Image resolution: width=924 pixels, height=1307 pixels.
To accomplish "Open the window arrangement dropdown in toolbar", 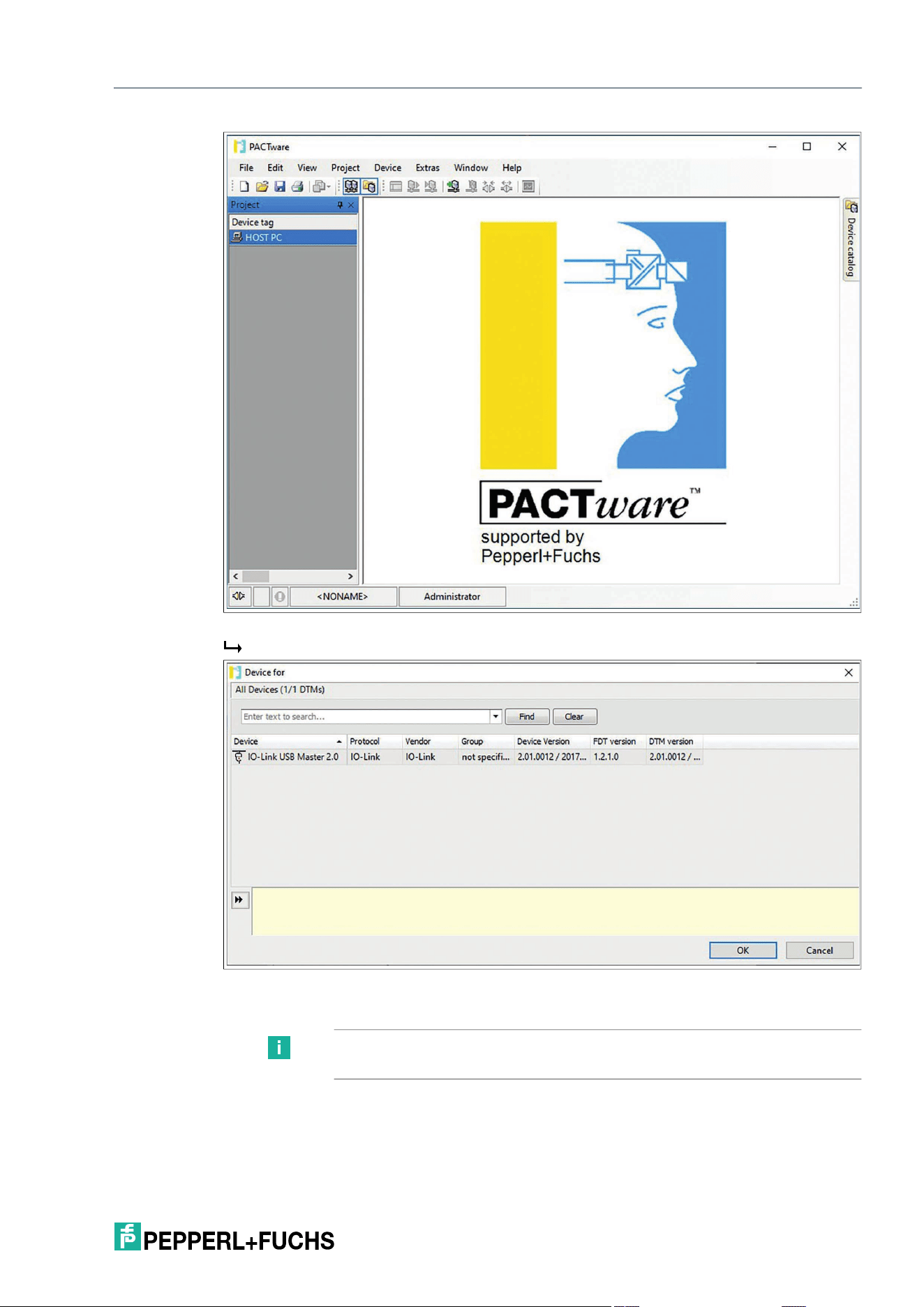I will (321, 186).
